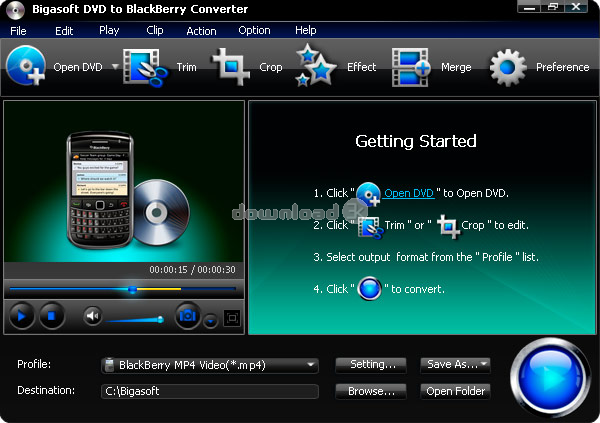600x423 pixels.
Task: Click the time display 00:00:15 / 00:00:30
Action: [x=192, y=270]
